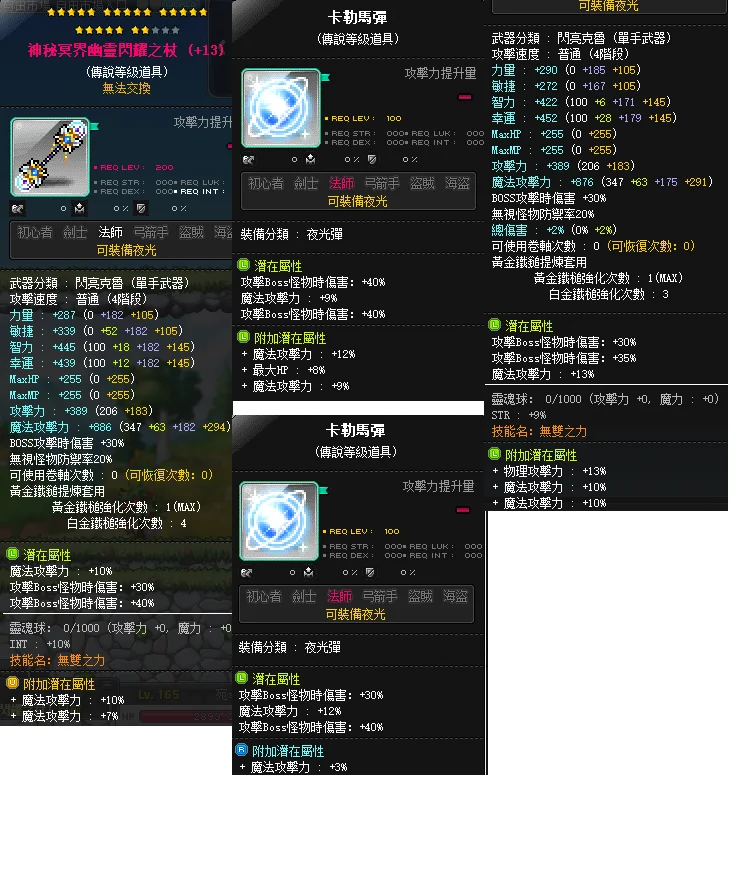This screenshot has width=737, height=891.
Task: Click the shield icon under the wand image
Action: coord(141,209)
